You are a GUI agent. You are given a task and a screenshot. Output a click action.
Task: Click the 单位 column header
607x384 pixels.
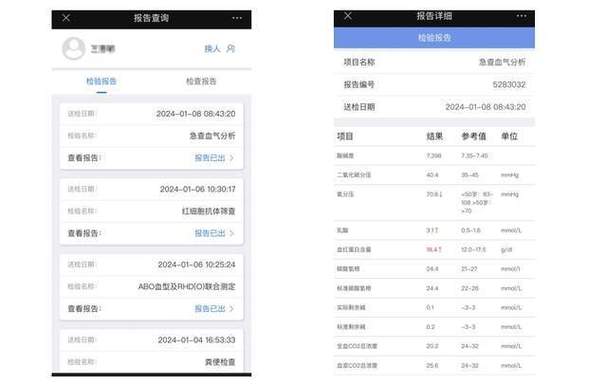509,136
